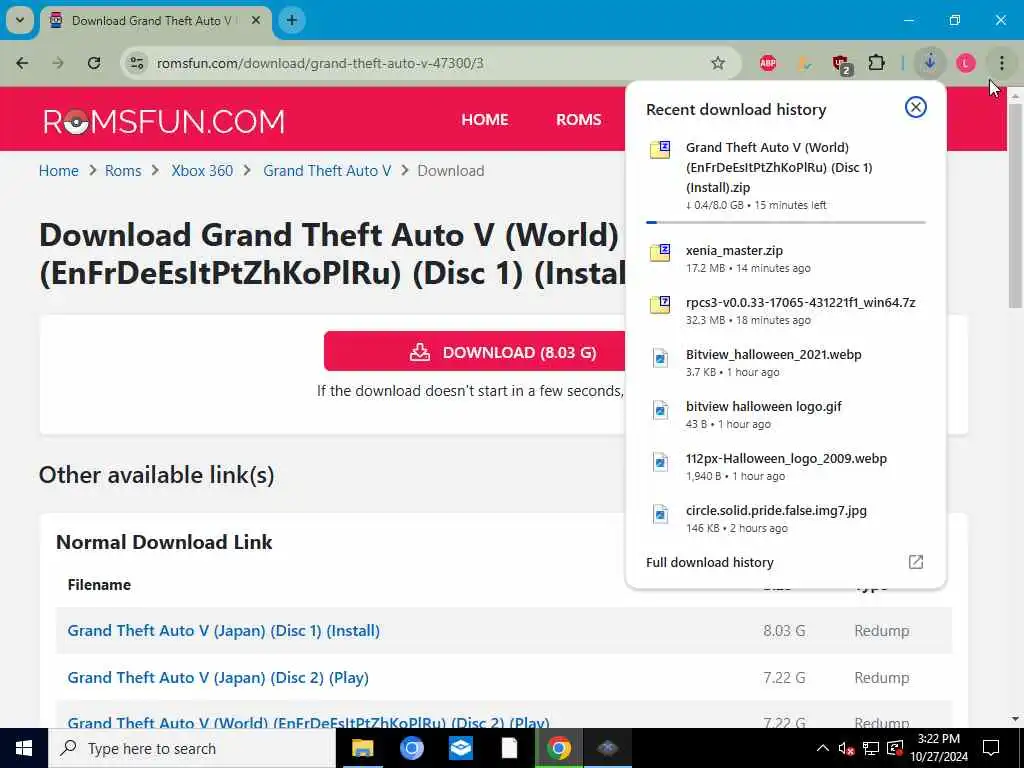
Task: Open xenia_master.zip from download history
Action: pyautogui.click(x=786, y=259)
